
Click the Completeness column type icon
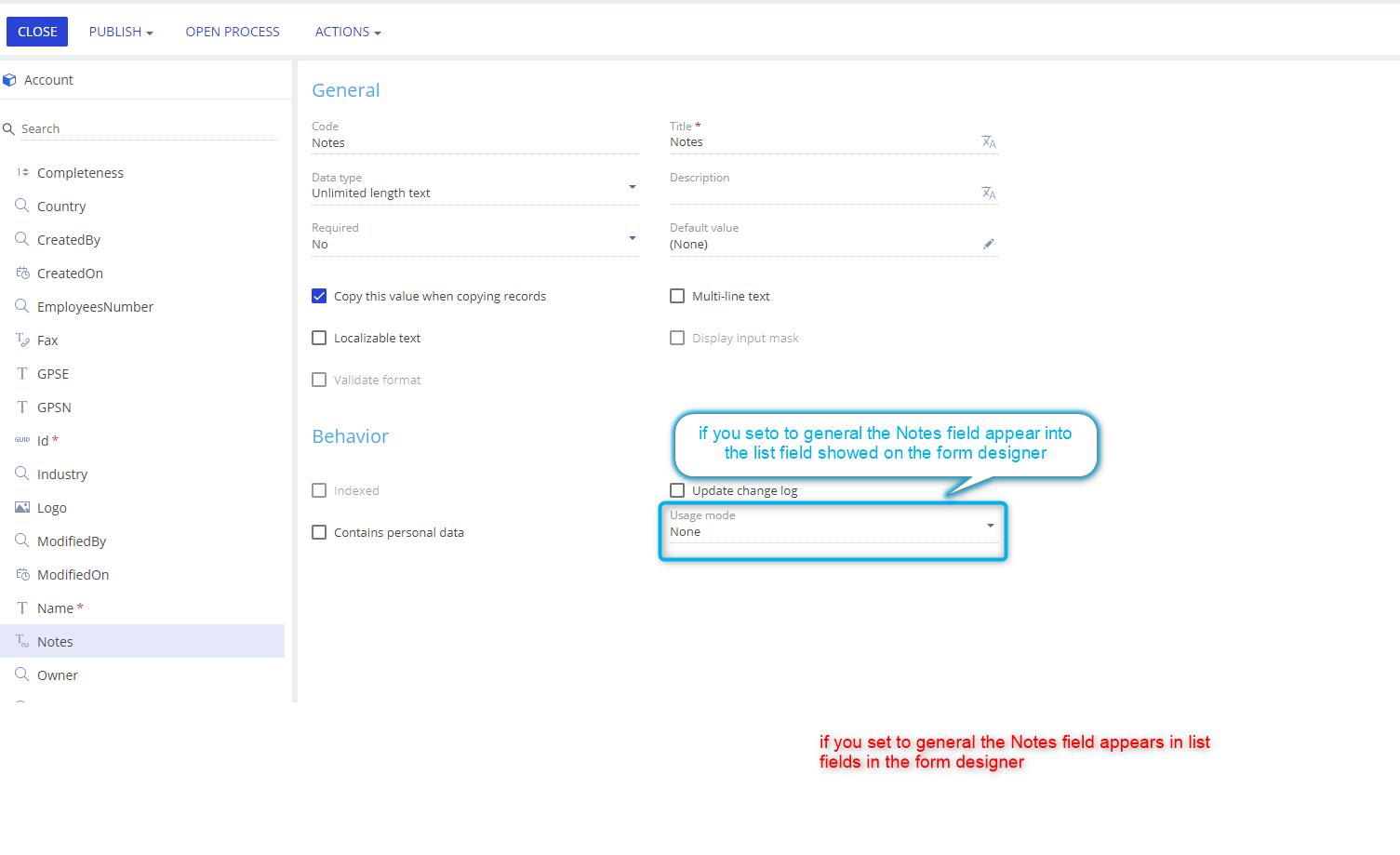click(x=22, y=172)
